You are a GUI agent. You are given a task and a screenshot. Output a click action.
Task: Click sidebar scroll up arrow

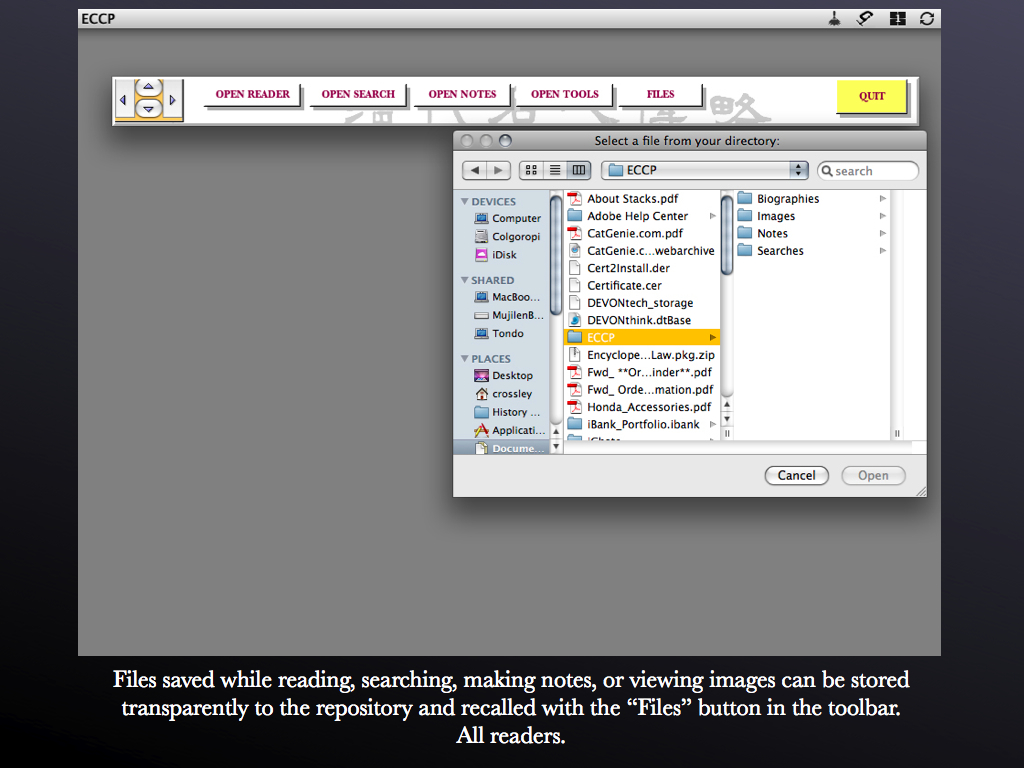556,432
